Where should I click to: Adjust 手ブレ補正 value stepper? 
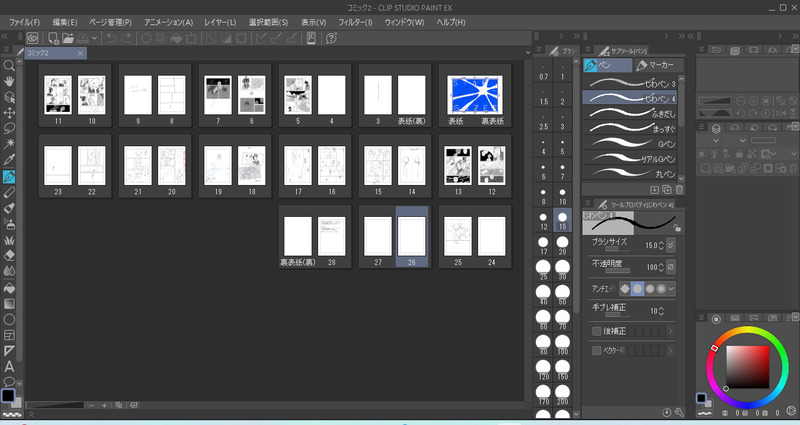661,311
